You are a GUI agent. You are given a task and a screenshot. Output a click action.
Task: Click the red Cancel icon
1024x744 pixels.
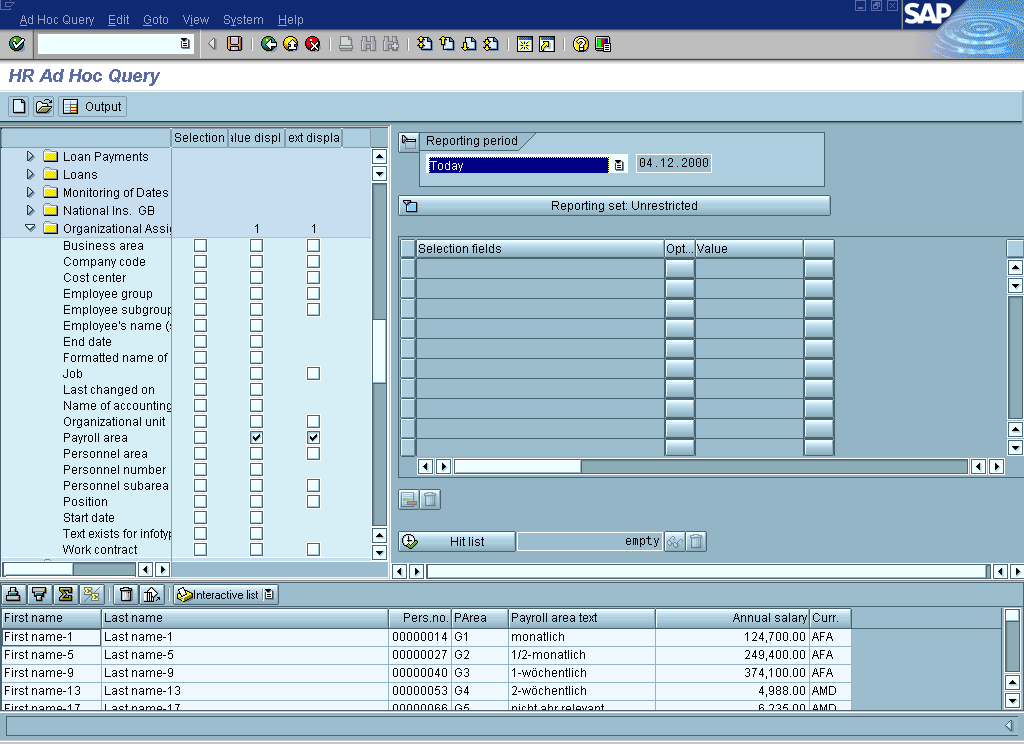313,44
